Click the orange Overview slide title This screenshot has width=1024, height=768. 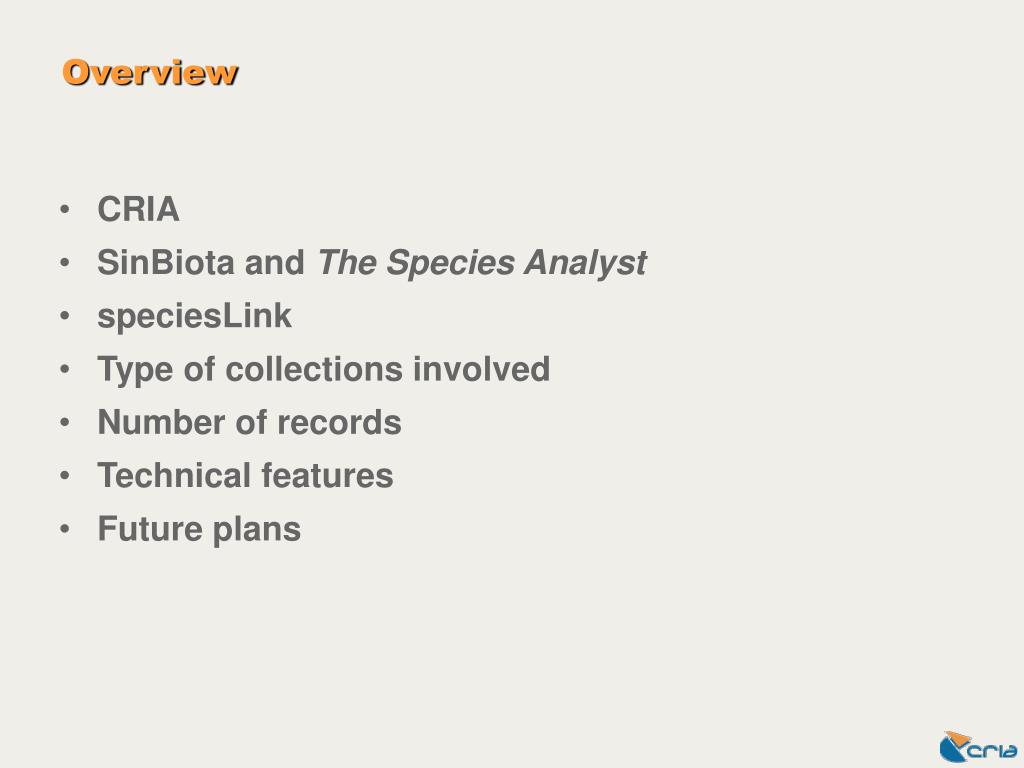coord(150,72)
